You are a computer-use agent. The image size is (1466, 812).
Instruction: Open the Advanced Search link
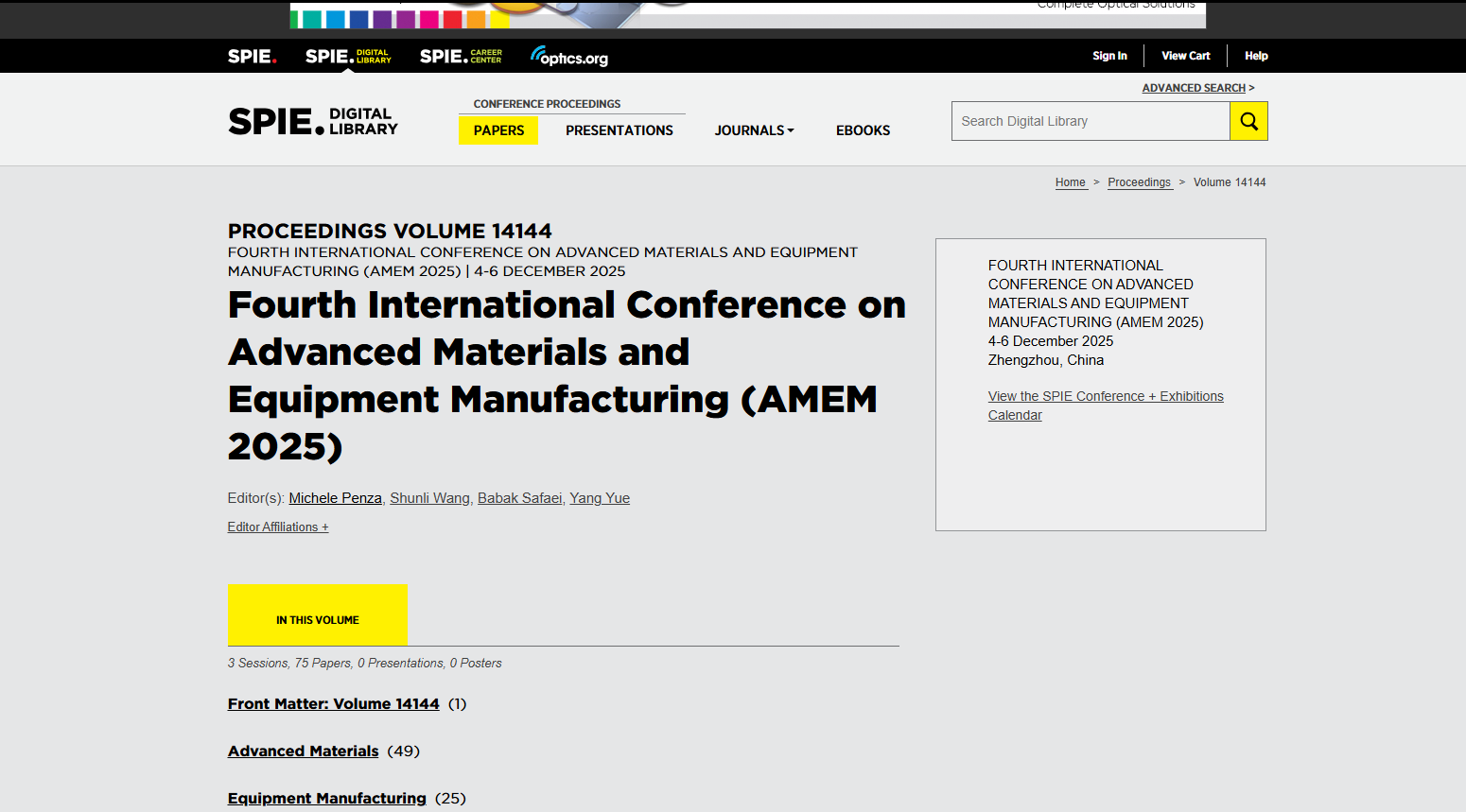coord(1194,88)
